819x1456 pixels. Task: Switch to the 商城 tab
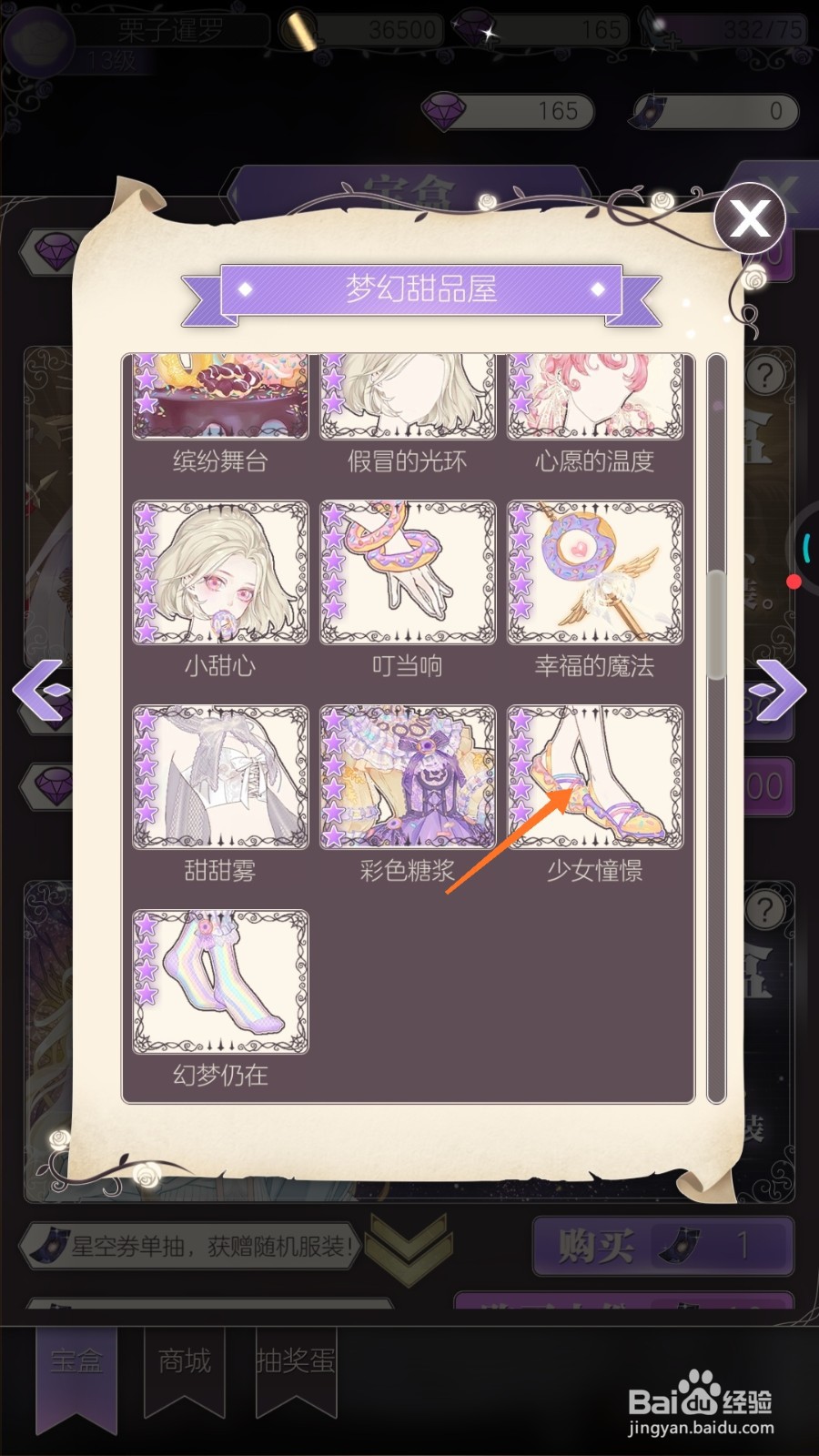coord(185,1370)
